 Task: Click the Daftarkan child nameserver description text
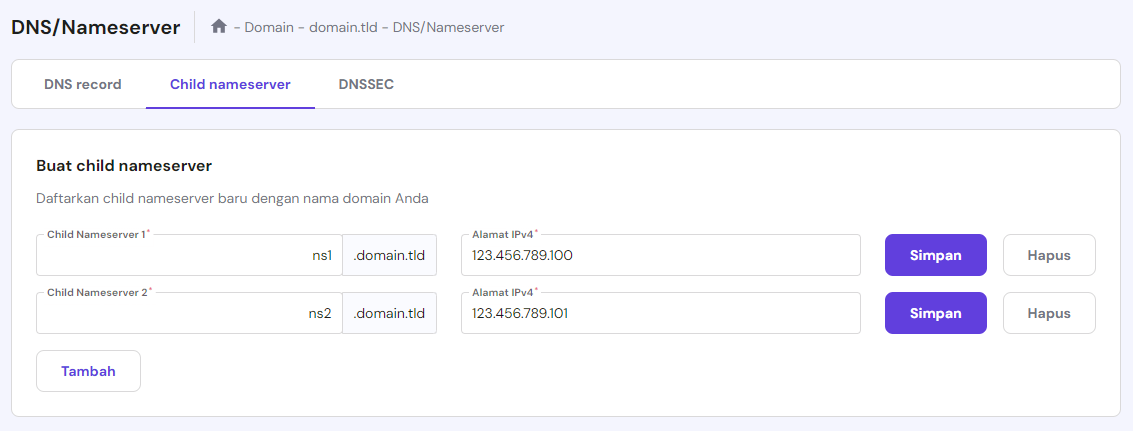tap(233, 198)
